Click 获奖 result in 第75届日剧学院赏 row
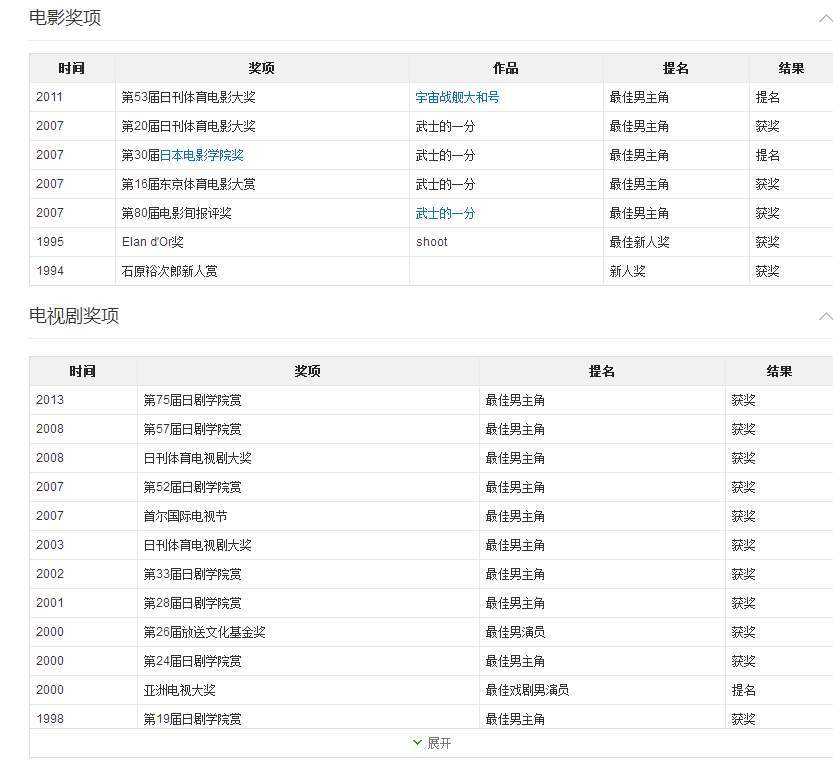This screenshot has height=768, width=833. 743,400
